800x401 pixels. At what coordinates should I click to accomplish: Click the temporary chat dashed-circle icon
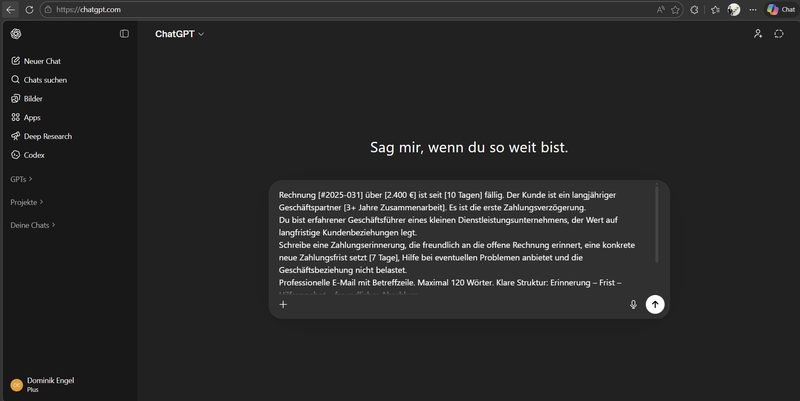click(x=779, y=34)
